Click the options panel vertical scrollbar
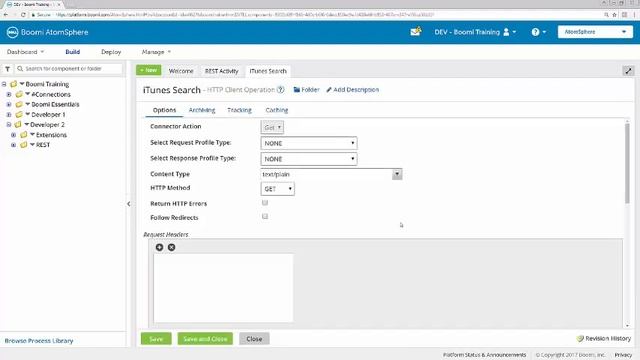The width and height of the screenshot is (640, 360). [x=627, y=163]
